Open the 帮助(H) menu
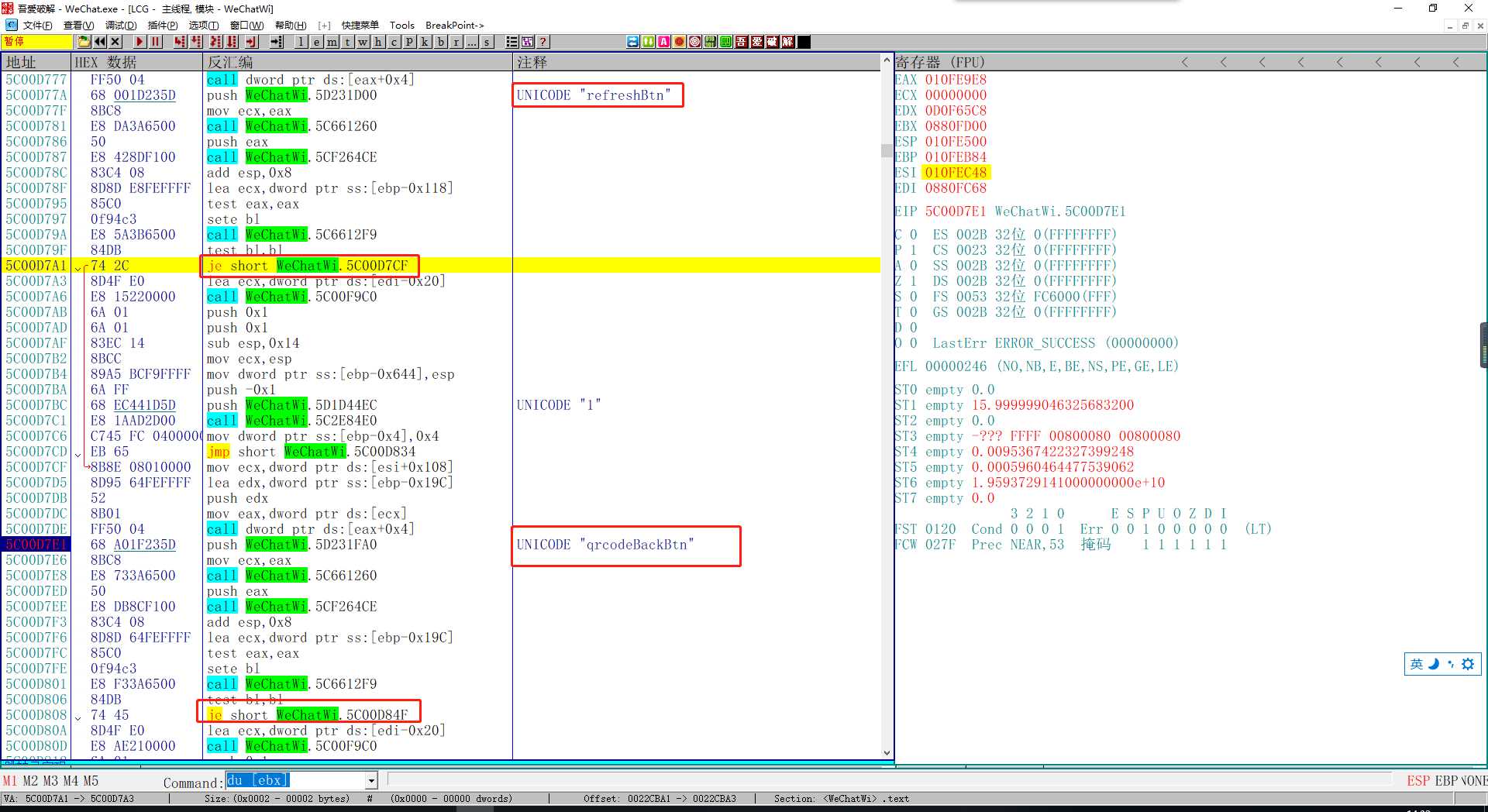This screenshot has height=812, width=1488. [291, 26]
